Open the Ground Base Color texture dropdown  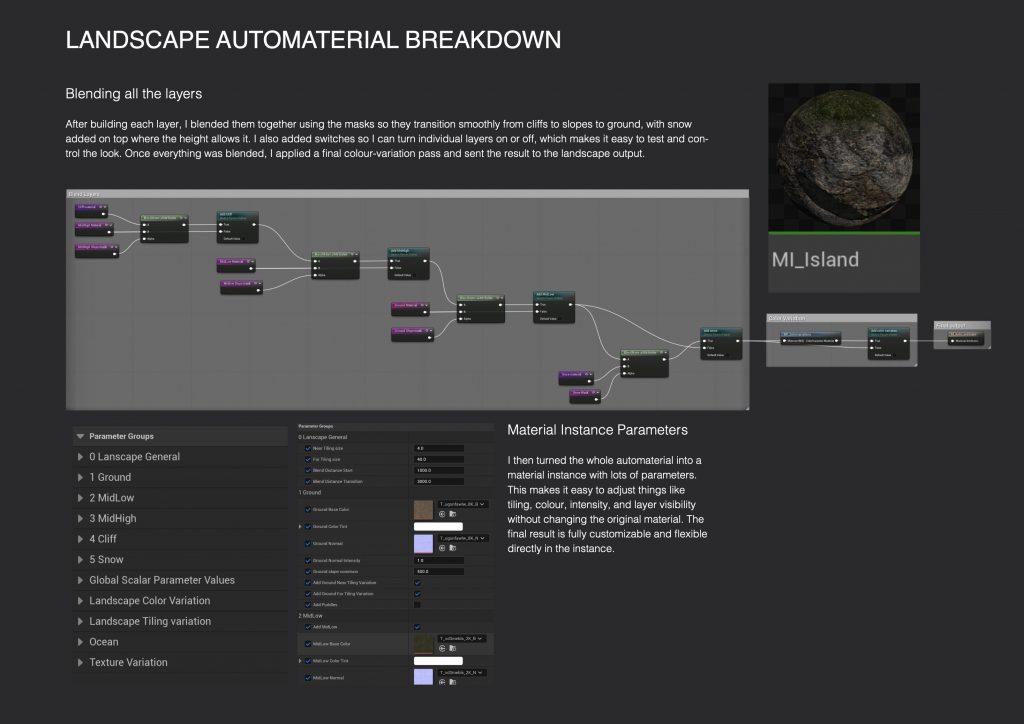pyautogui.click(x=462, y=504)
